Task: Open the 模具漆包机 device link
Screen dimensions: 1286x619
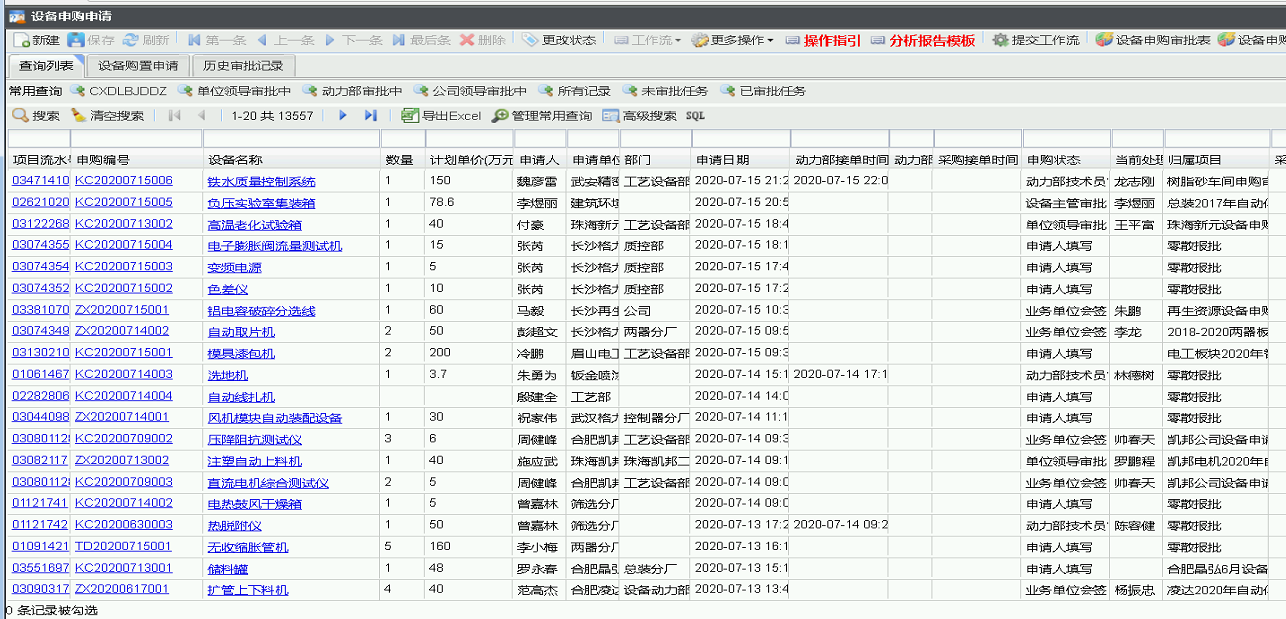Action: click(241, 353)
